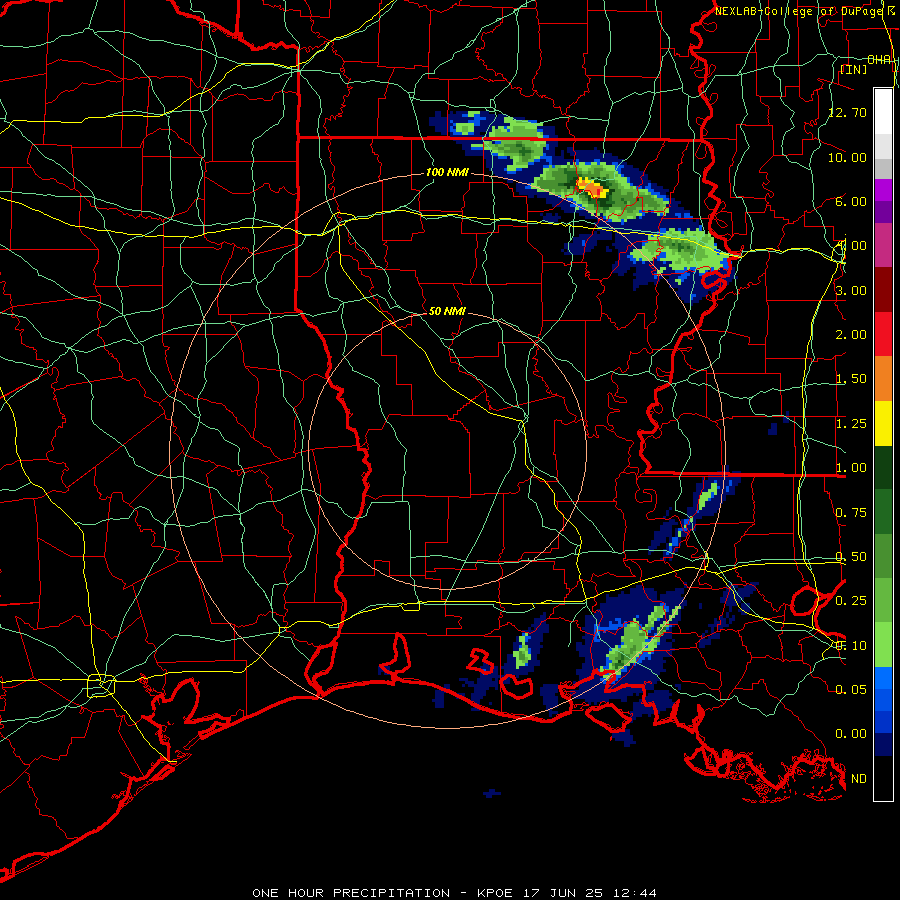Click the "10.00" legend value
This screenshot has width=900, height=900.
click(x=848, y=157)
